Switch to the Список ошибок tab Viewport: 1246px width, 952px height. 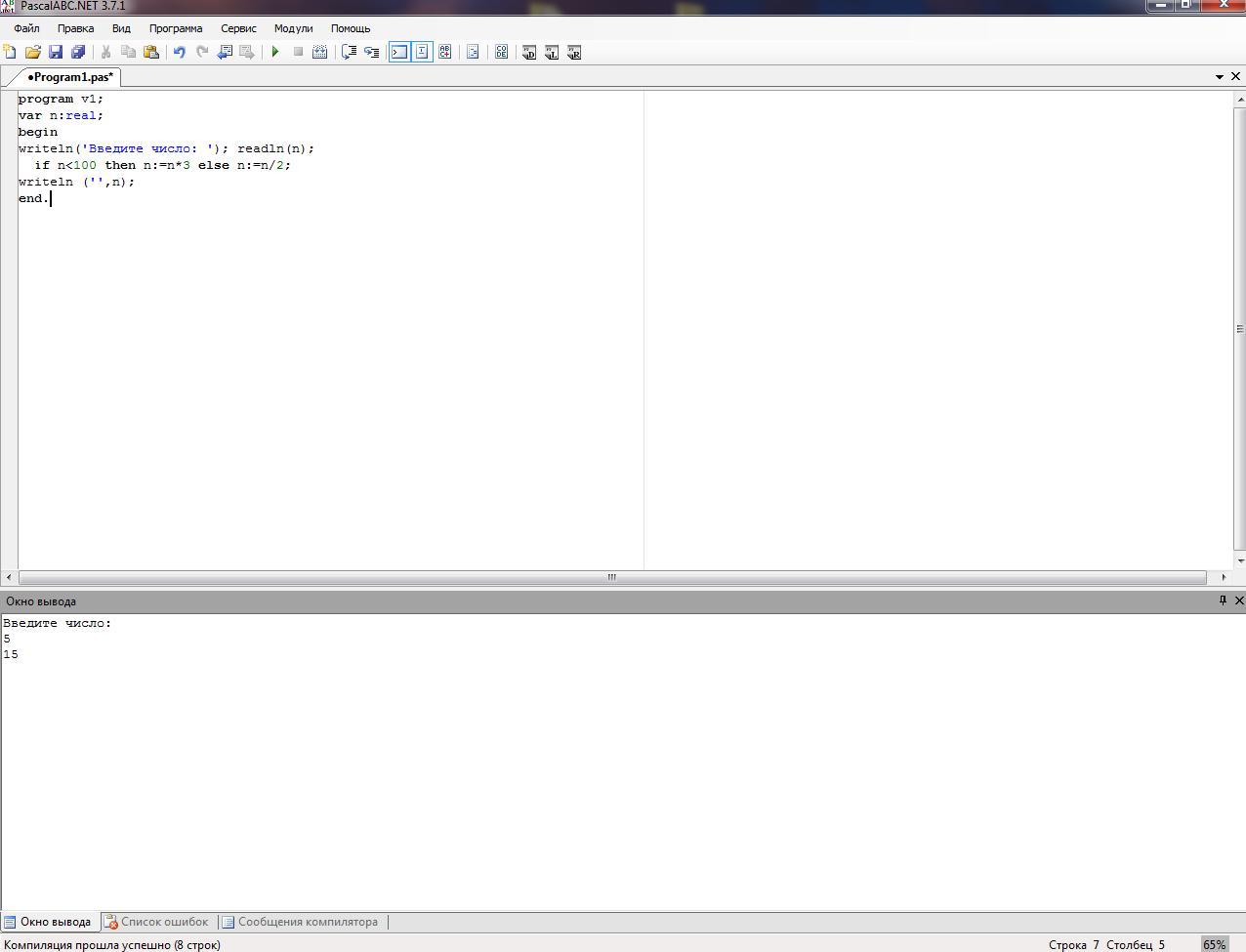(156, 922)
